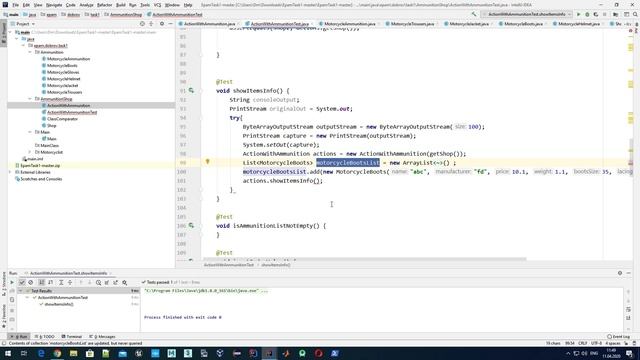Start debugging with the bug icon
640x360 pixels.
click(x=587, y=14)
